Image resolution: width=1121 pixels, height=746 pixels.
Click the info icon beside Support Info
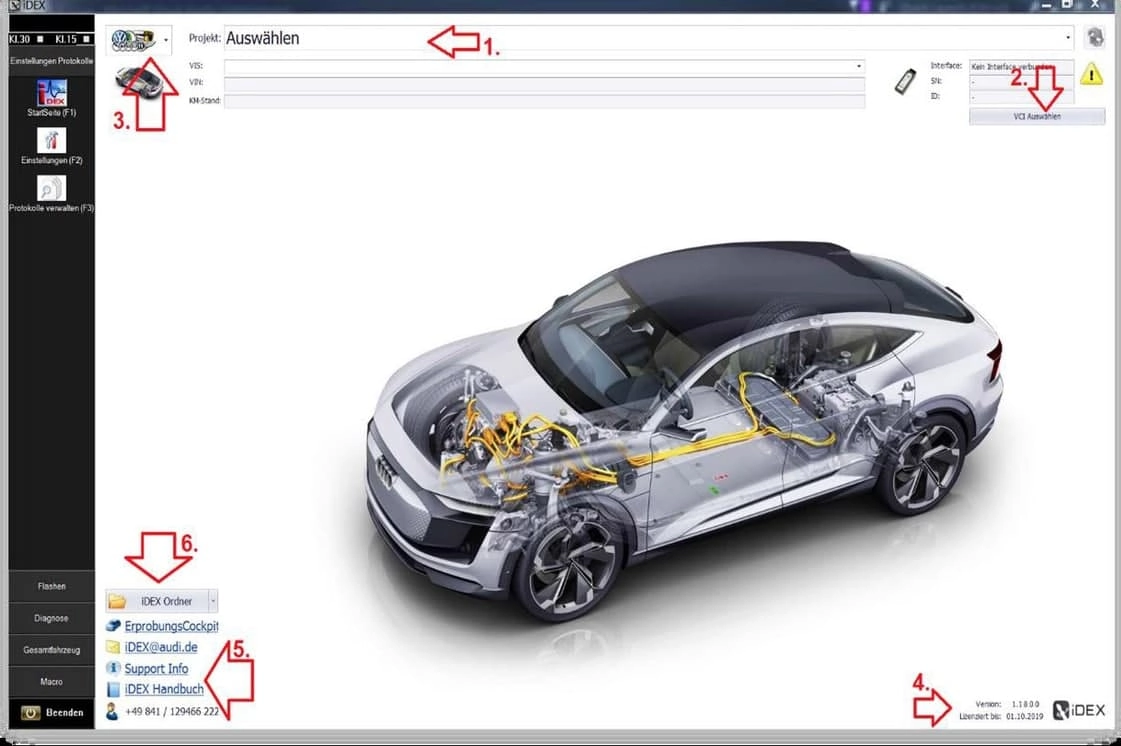pos(113,668)
